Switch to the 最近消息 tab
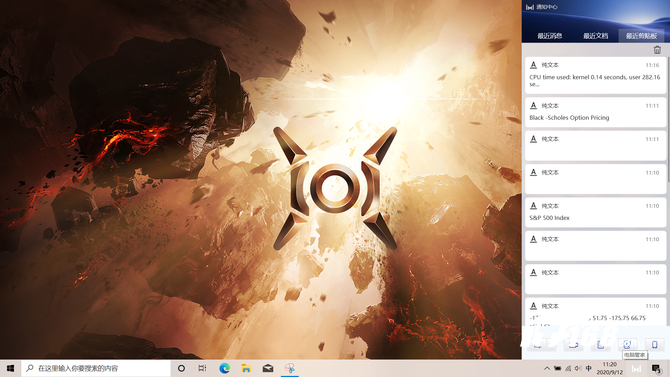The image size is (670, 377). [550, 36]
